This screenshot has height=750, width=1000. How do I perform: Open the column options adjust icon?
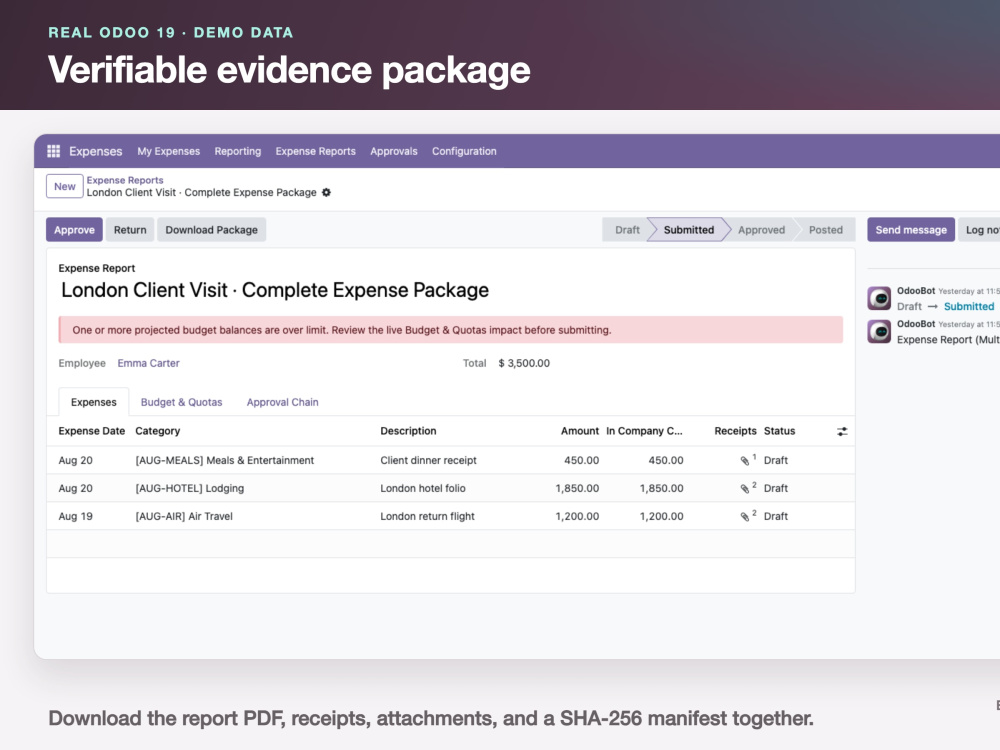pyautogui.click(x=842, y=432)
